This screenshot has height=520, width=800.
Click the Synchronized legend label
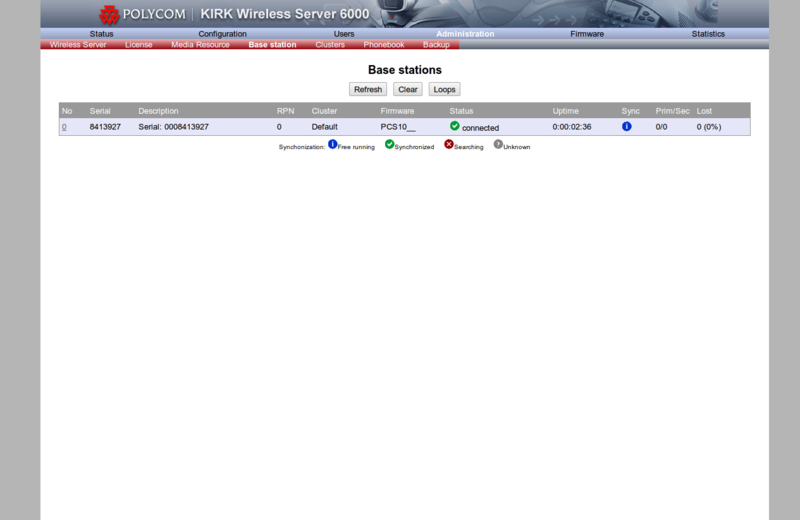click(414, 147)
